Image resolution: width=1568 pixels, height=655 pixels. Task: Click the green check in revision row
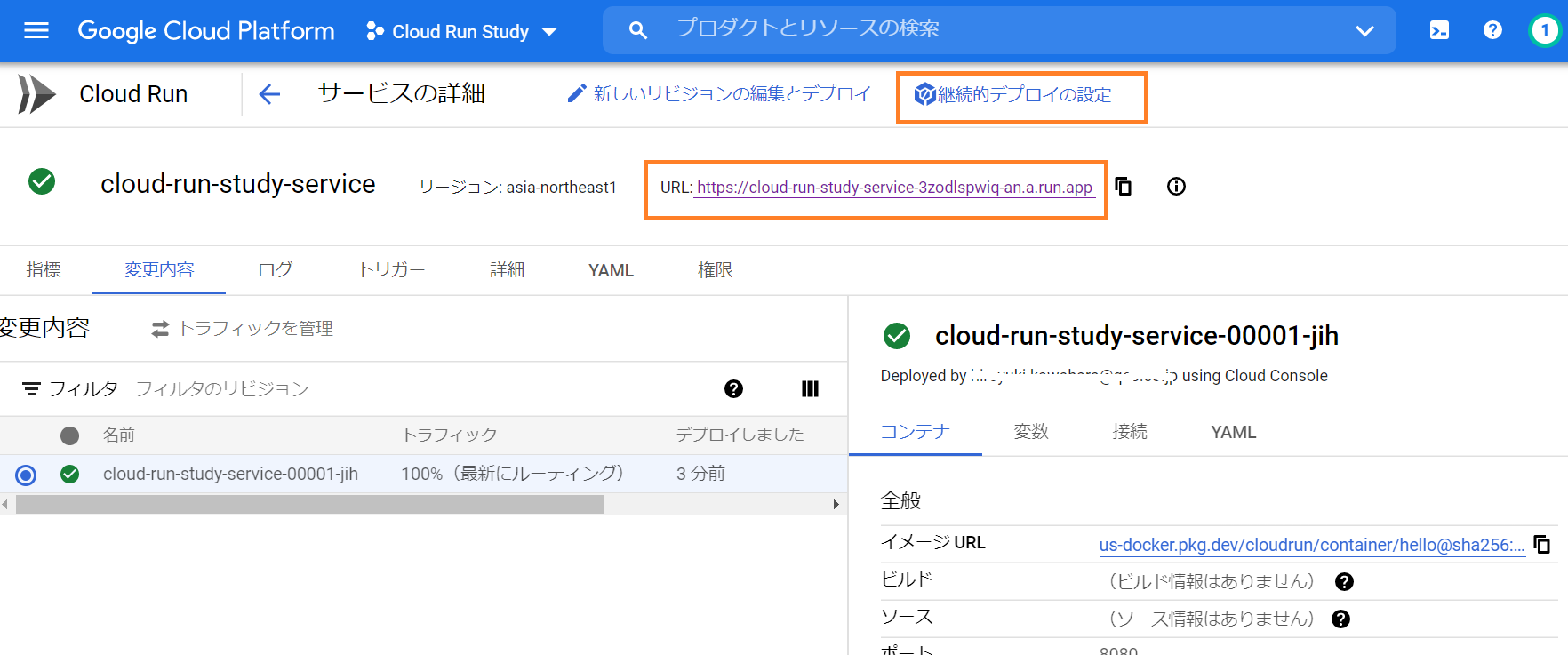(70, 475)
